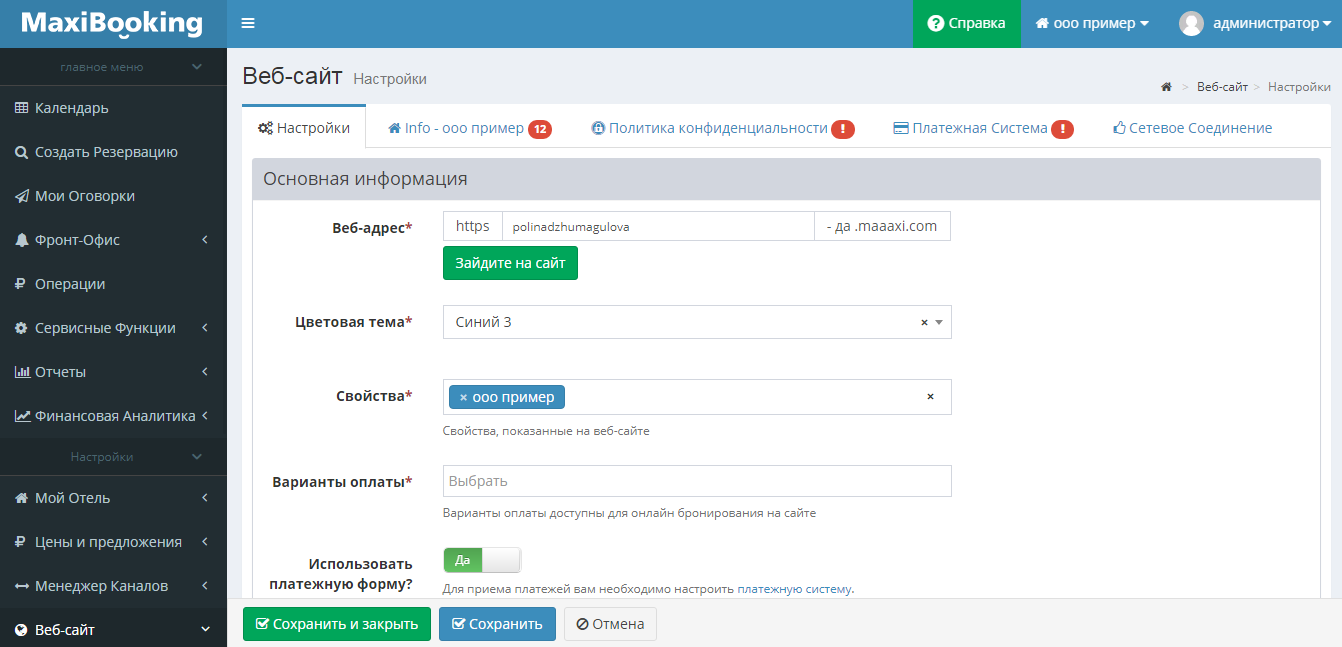Screen dimensions: 1342x647
Task: Open the Справка help button
Action: (x=967, y=23)
